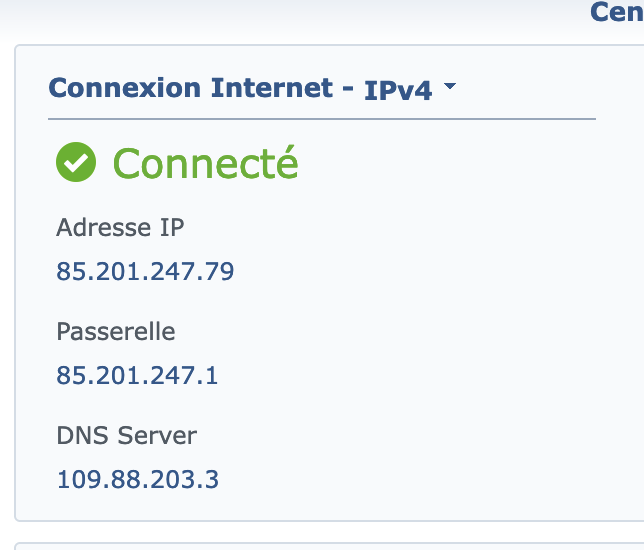Click the top header bar area
The width and height of the screenshot is (644, 550).
pos(288,16)
